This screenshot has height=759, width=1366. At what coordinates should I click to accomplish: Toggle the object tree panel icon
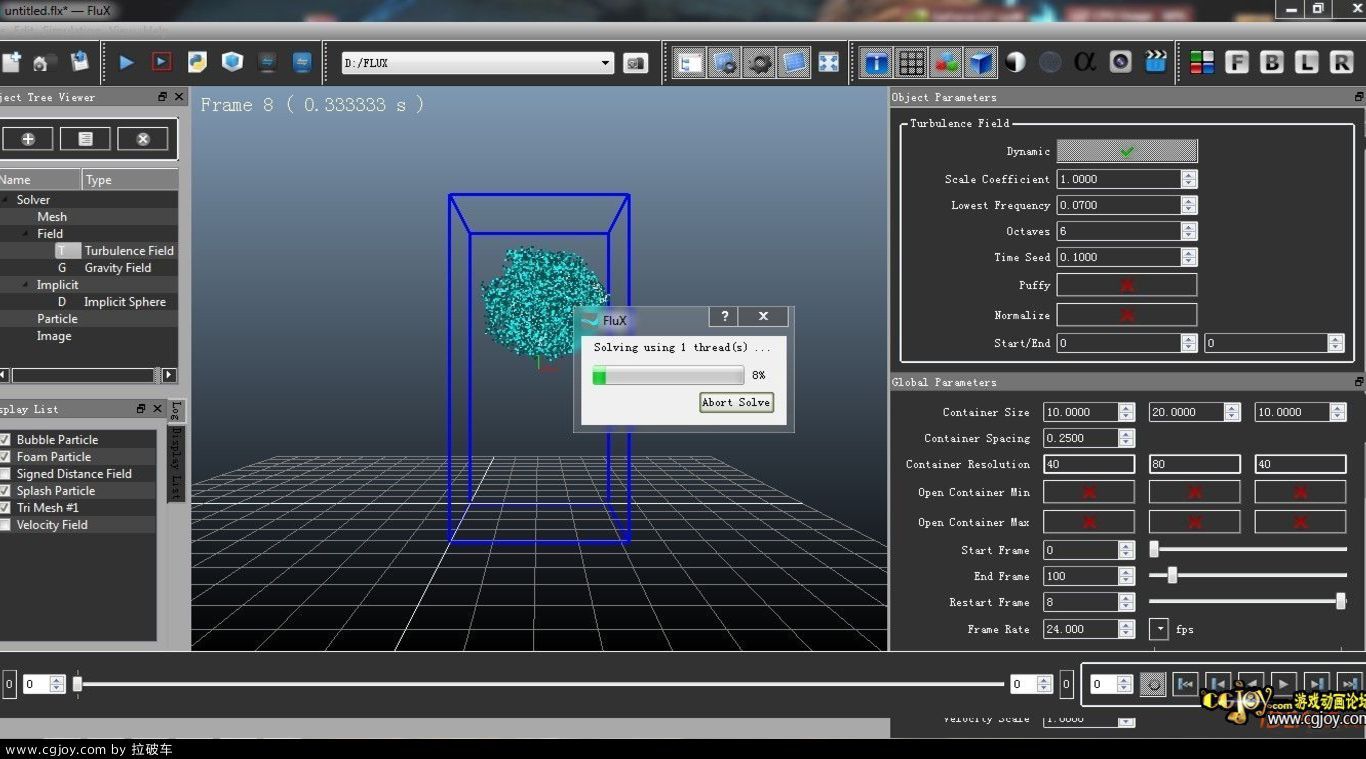pos(689,63)
